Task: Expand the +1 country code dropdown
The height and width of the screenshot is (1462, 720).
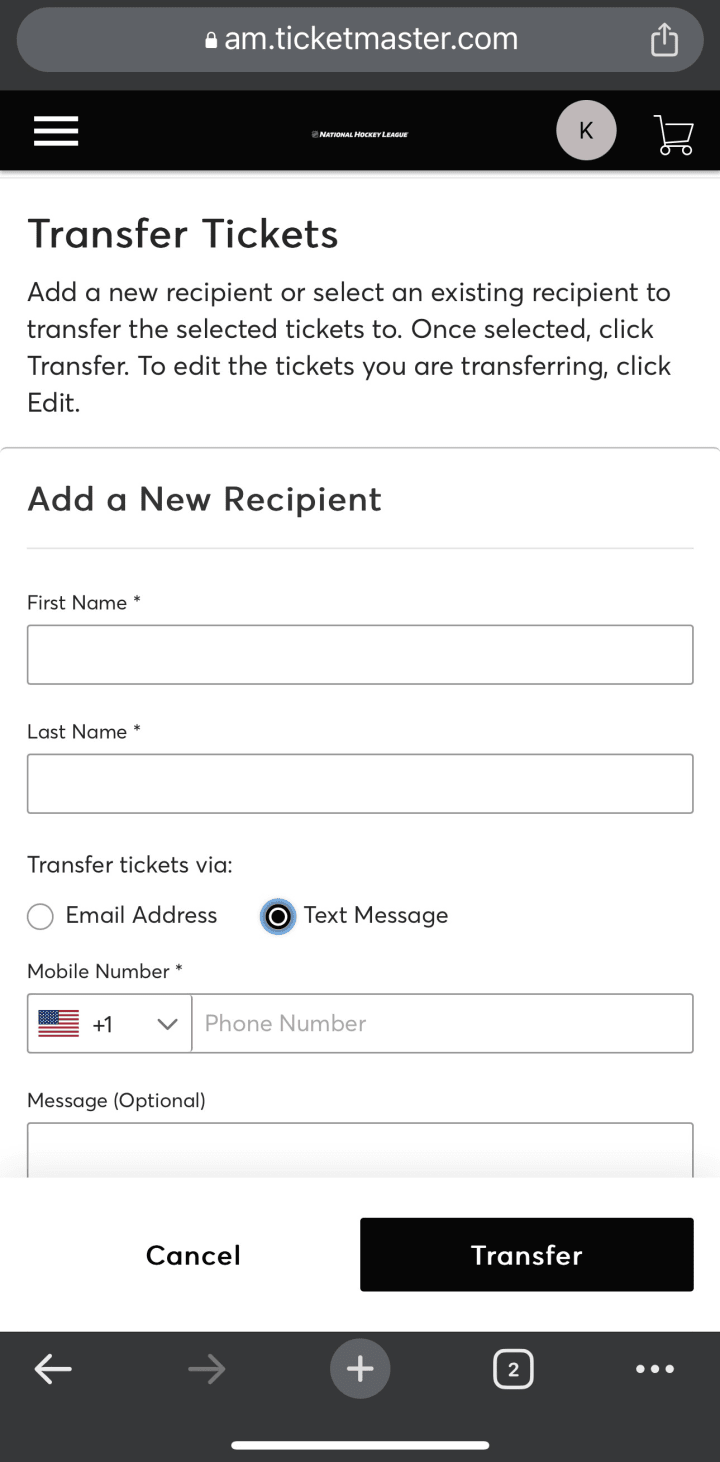Action: coord(167,1024)
